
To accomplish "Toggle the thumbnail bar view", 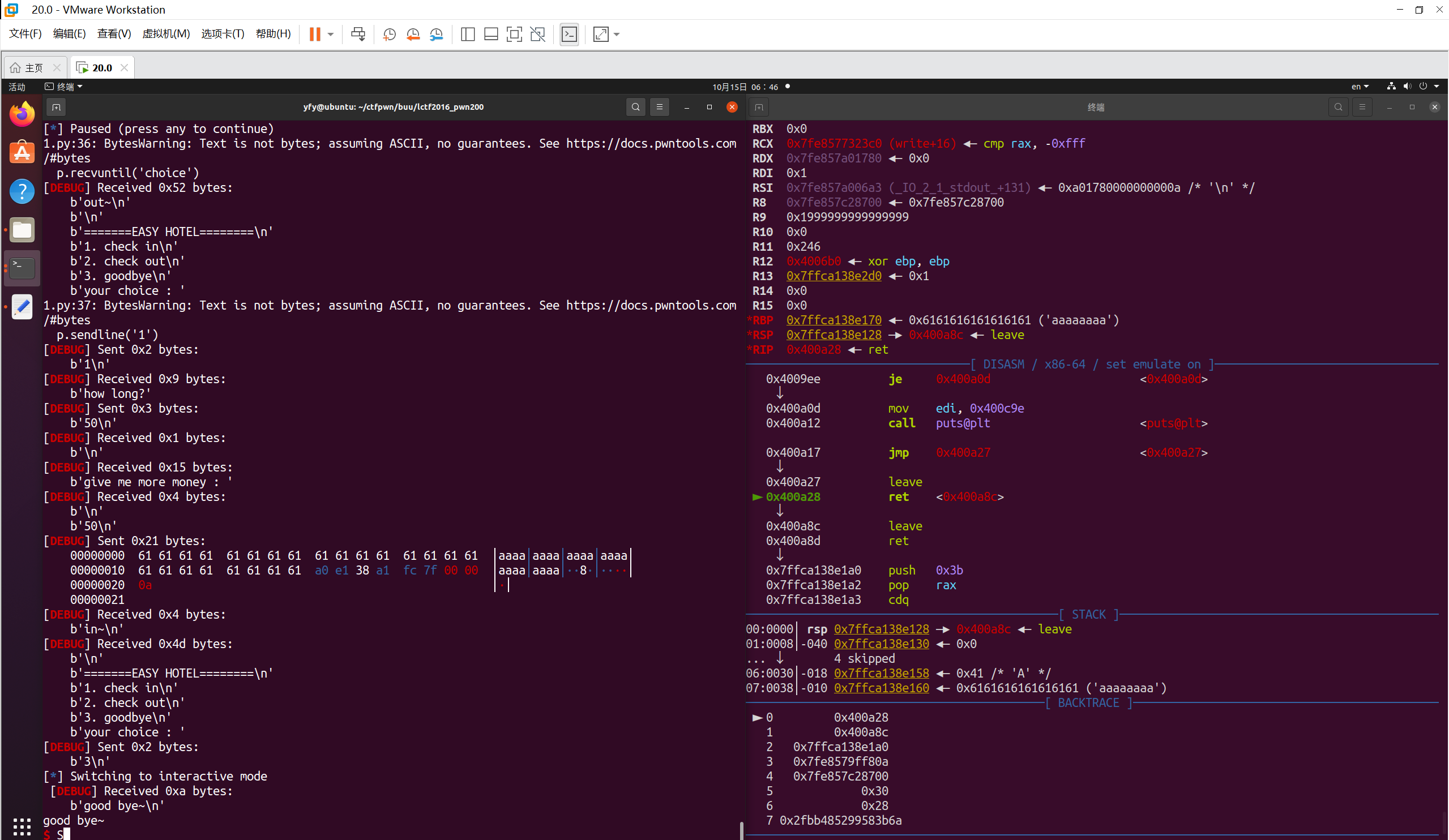I will click(490, 35).
